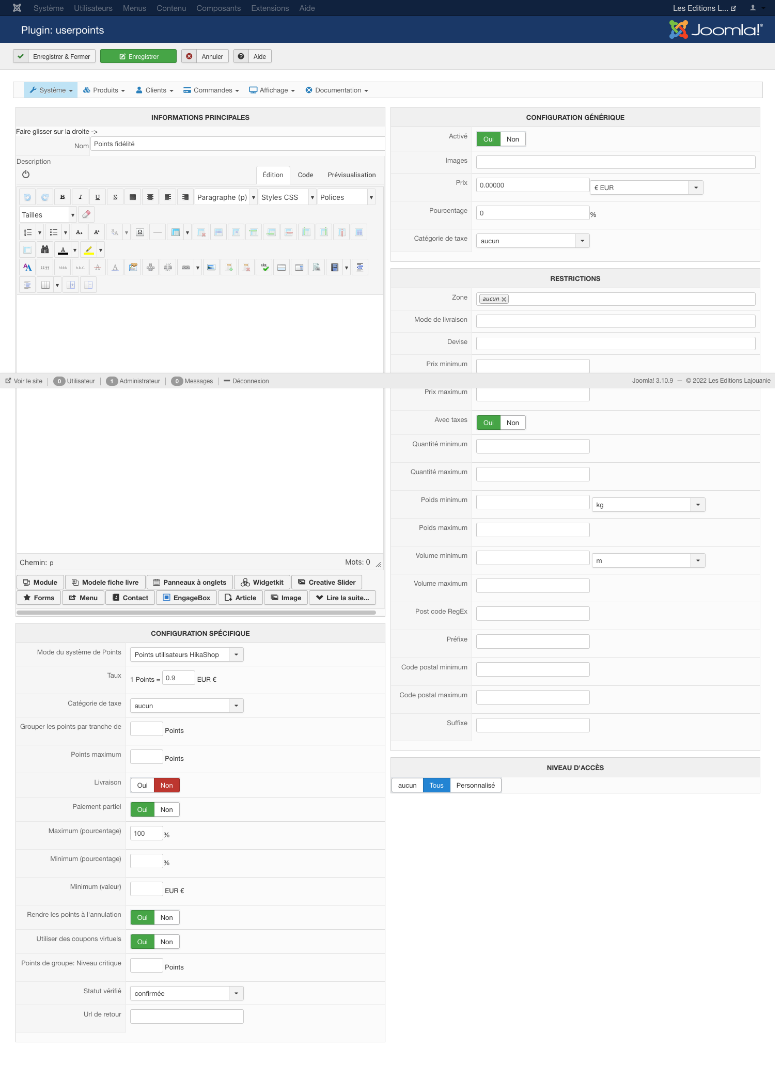This screenshot has height=1080, width=775.
Task: Open the kg weight unit dropdown
Action: tap(648, 505)
